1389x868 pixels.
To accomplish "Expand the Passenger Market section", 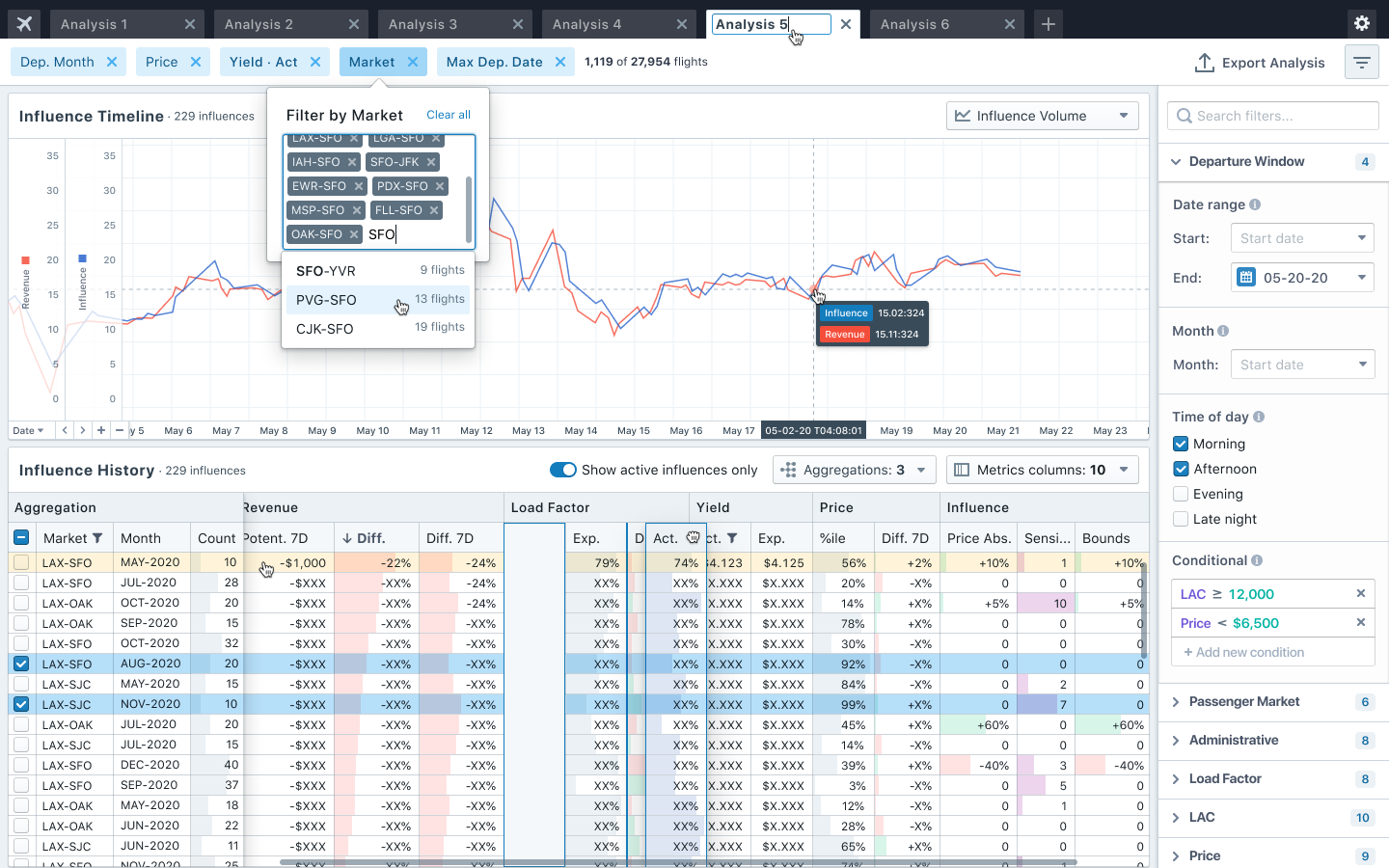I will click(1273, 702).
